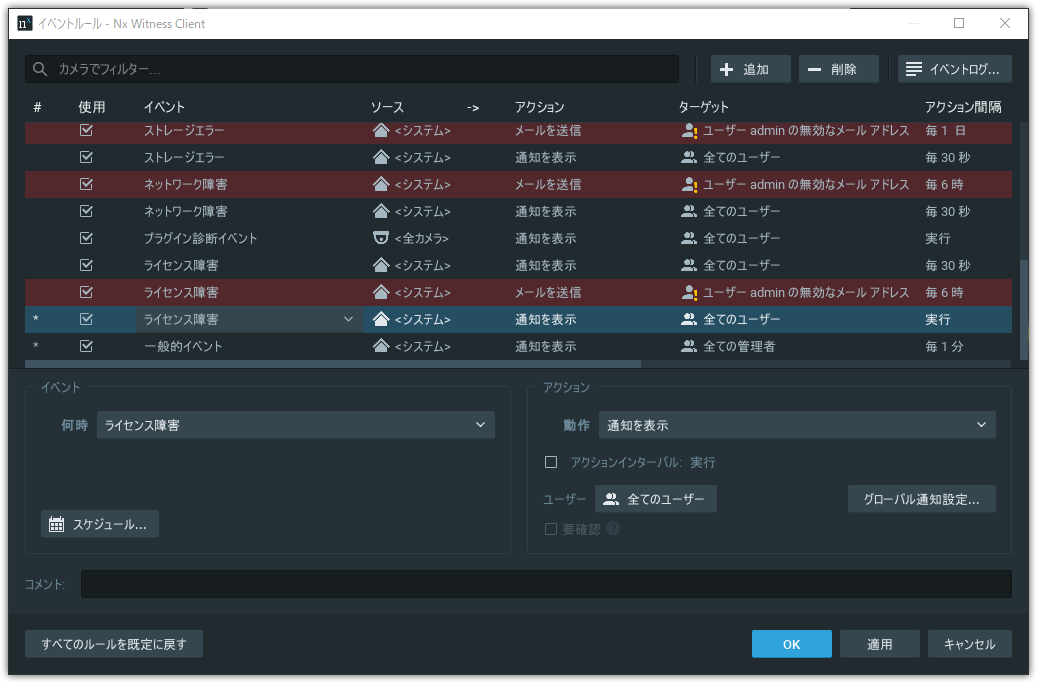The width and height of the screenshot is (1037, 683).
Task: Click source house icon of 一般的イベント row
Action: 381,346
